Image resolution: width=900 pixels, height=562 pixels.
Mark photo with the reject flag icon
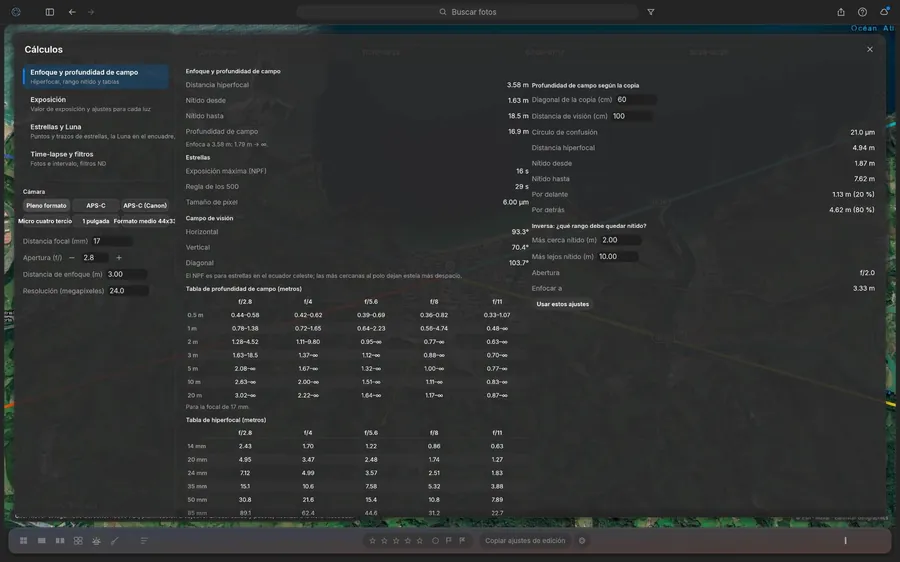click(x=462, y=541)
